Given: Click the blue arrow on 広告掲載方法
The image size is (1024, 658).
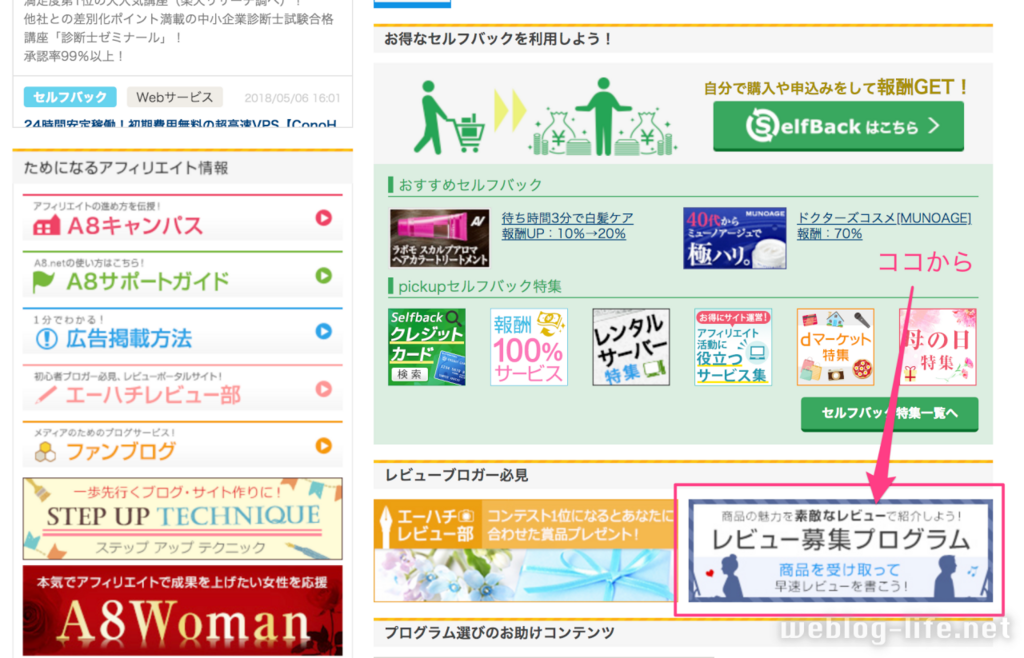Looking at the screenshot, I should coord(323,331).
